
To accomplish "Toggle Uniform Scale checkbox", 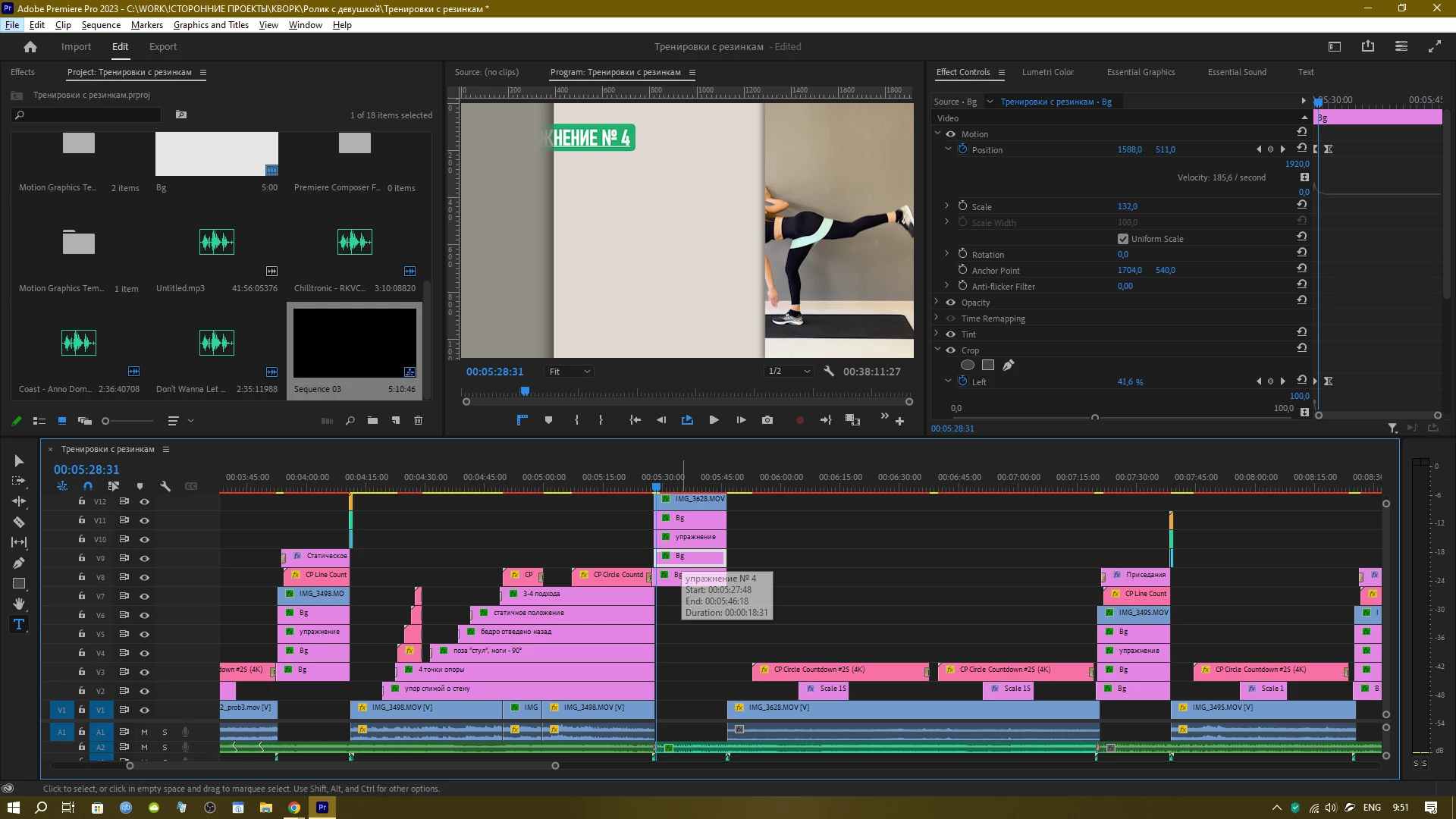I will click(1123, 239).
